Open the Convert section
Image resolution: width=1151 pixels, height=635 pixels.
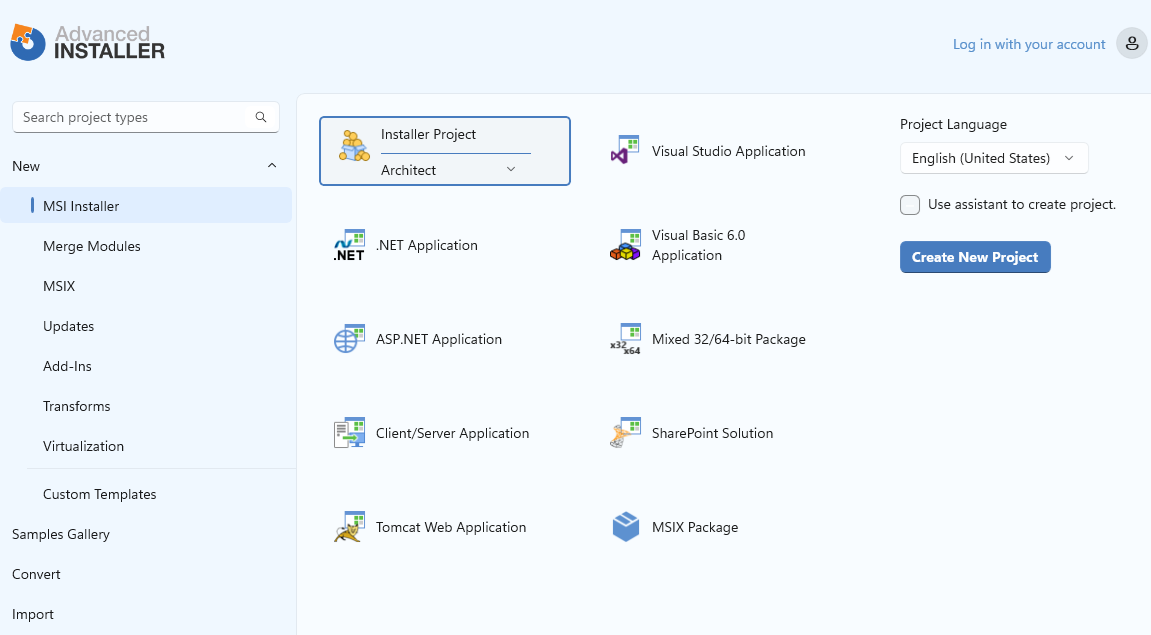(x=36, y=575)
